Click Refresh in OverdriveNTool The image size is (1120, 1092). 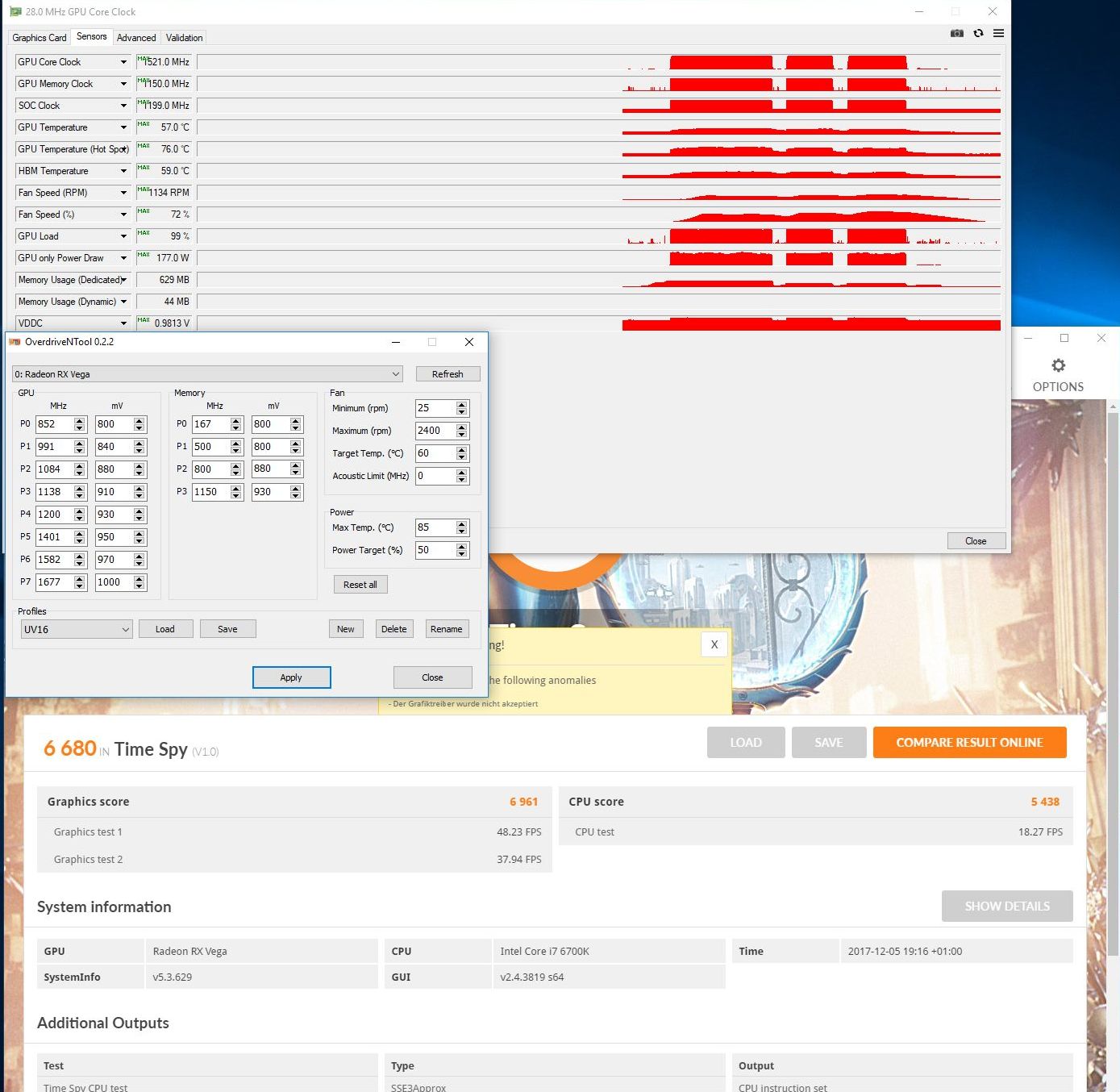(448, 374)
